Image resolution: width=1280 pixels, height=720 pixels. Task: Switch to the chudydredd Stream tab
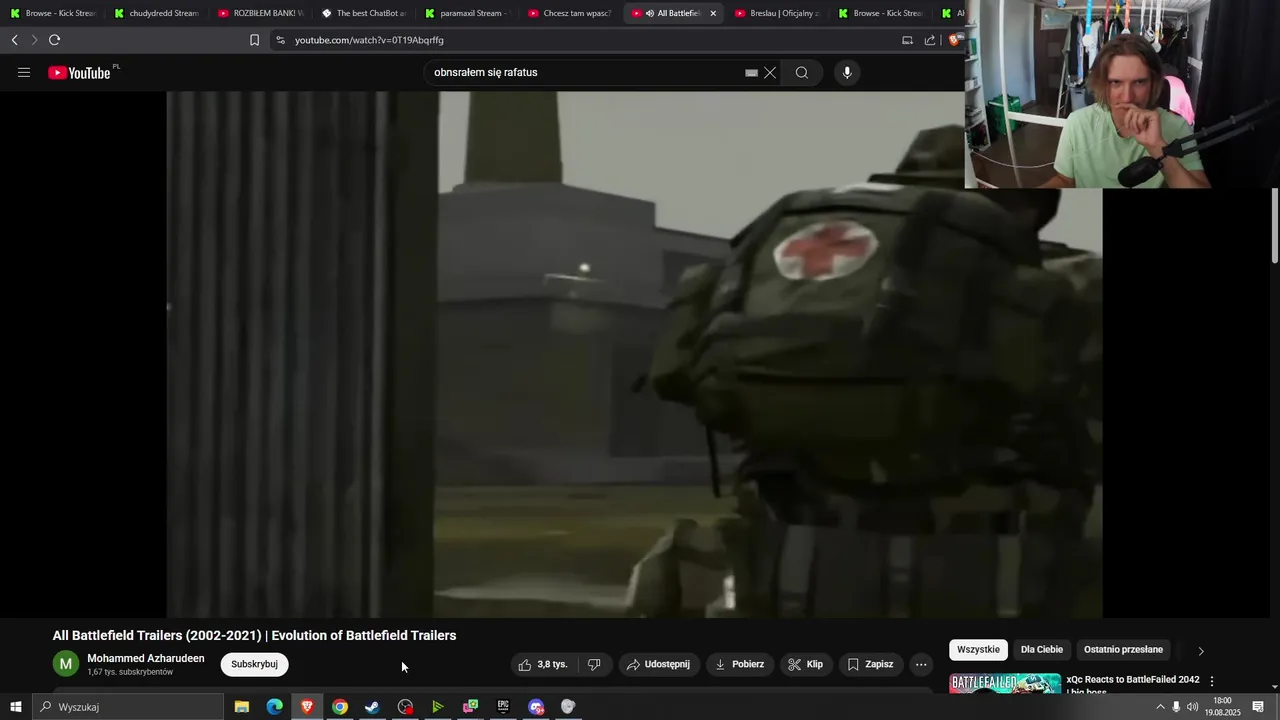[x=157, y=13]
